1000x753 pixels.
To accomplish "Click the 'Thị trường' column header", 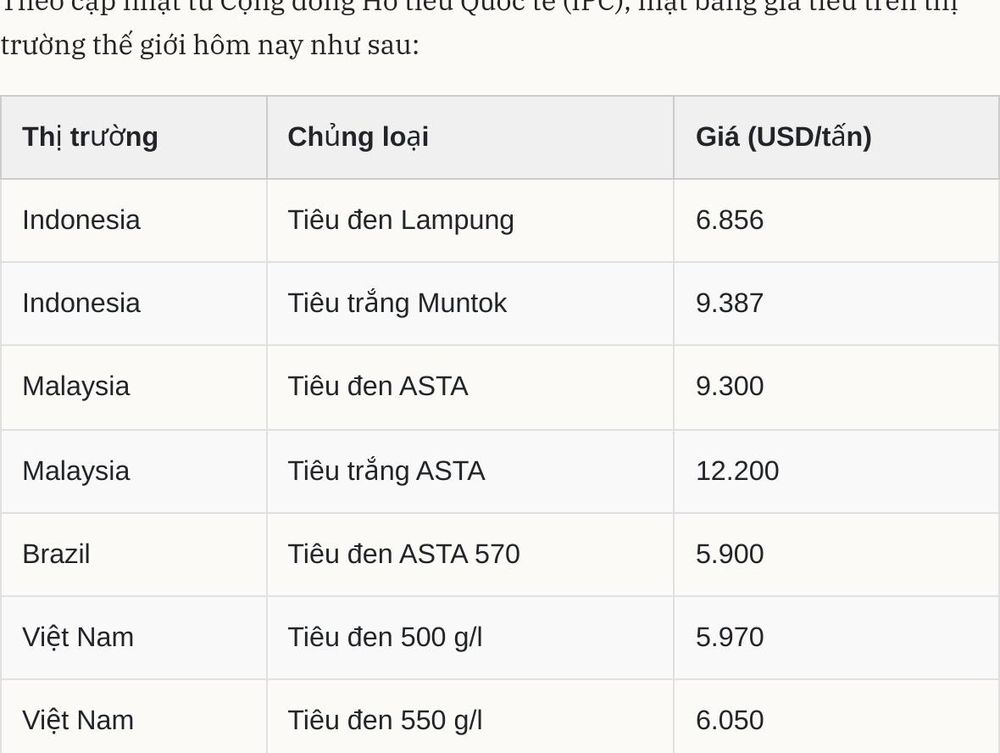I will point(134,137).
